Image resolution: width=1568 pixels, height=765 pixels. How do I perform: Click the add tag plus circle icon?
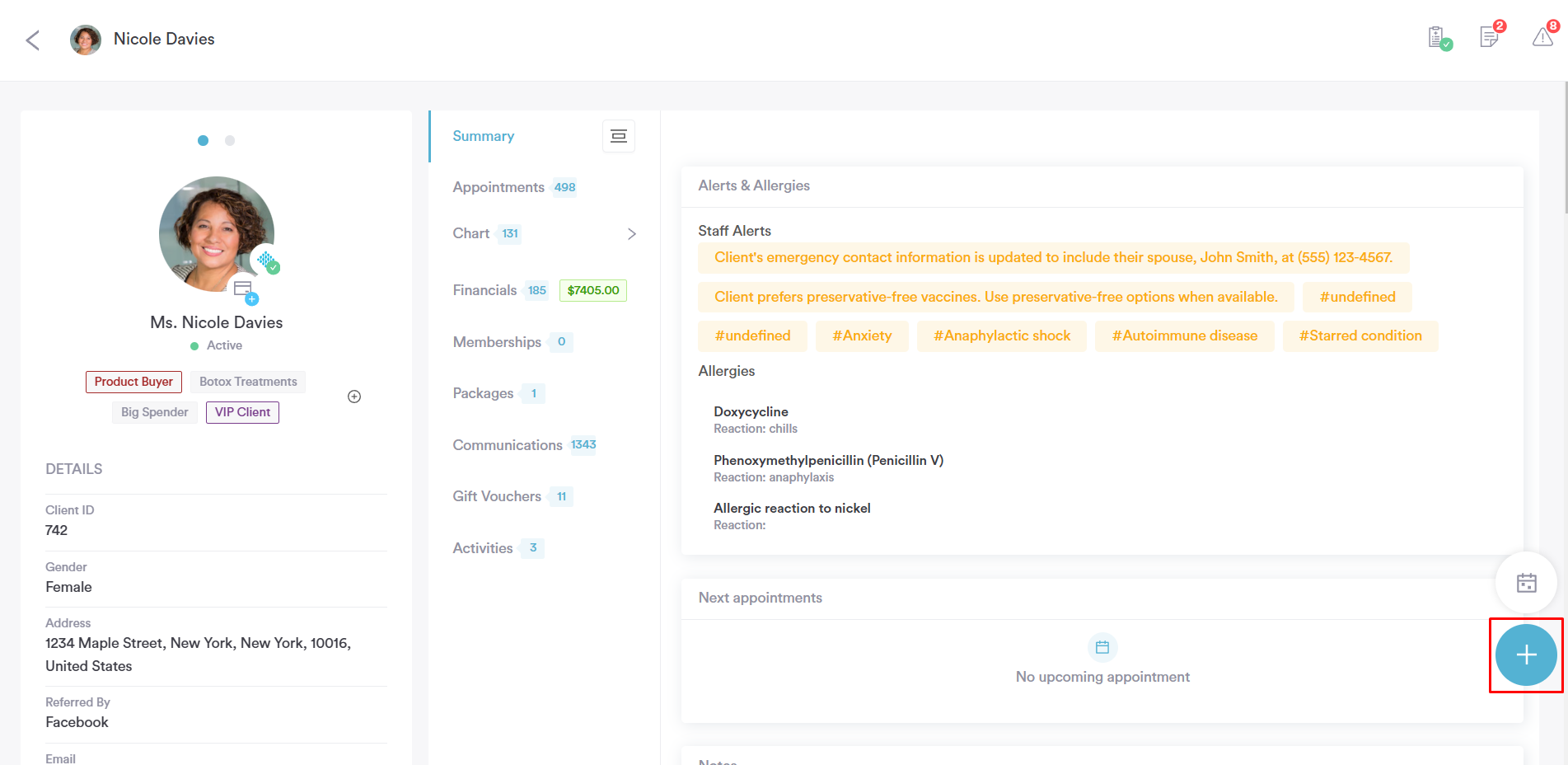click(x=354, y=397)
